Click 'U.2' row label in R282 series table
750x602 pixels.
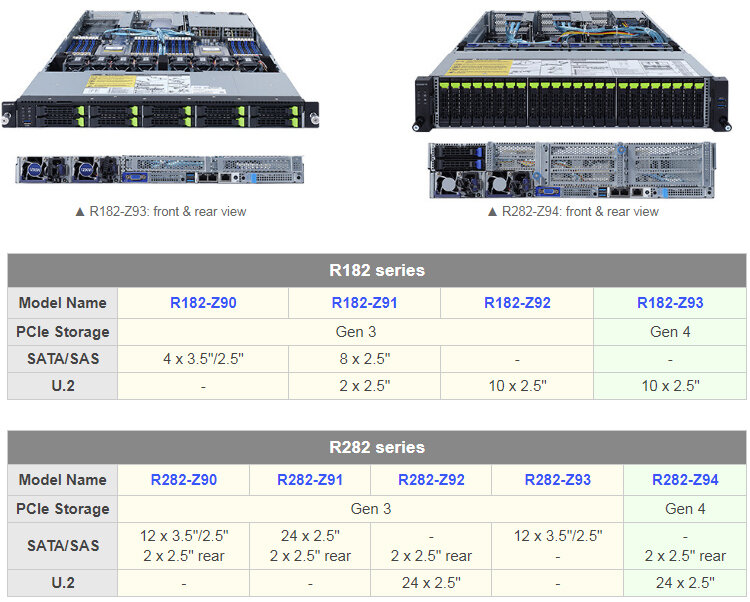(x=63, y=582)
